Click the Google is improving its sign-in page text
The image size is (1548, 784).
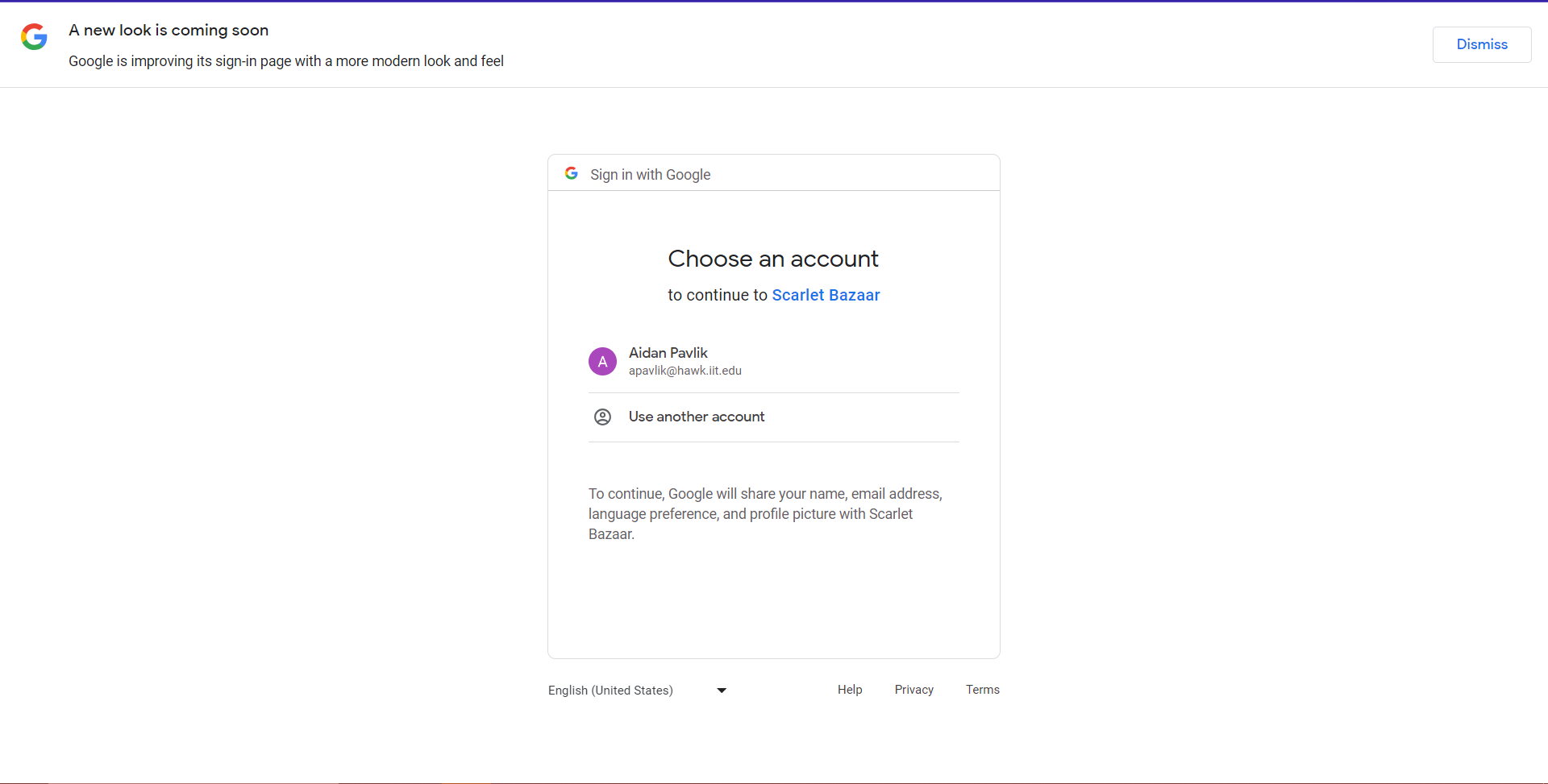(286, 61)
